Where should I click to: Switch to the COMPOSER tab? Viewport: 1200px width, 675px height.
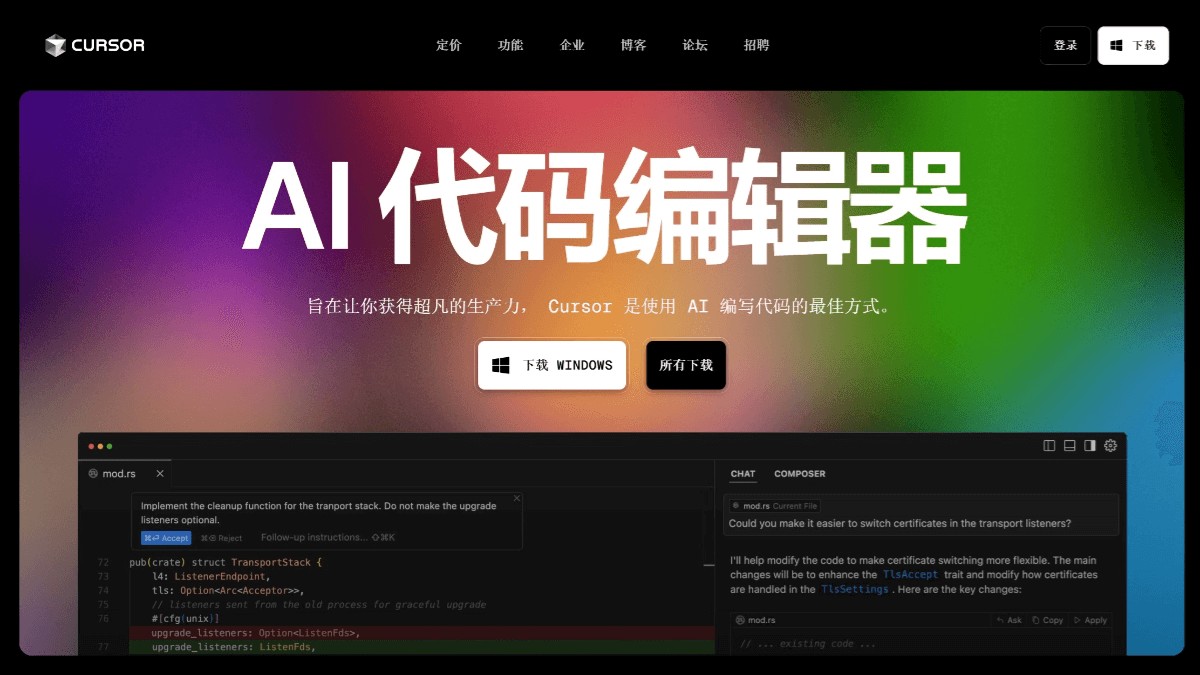tap(800, 474)
